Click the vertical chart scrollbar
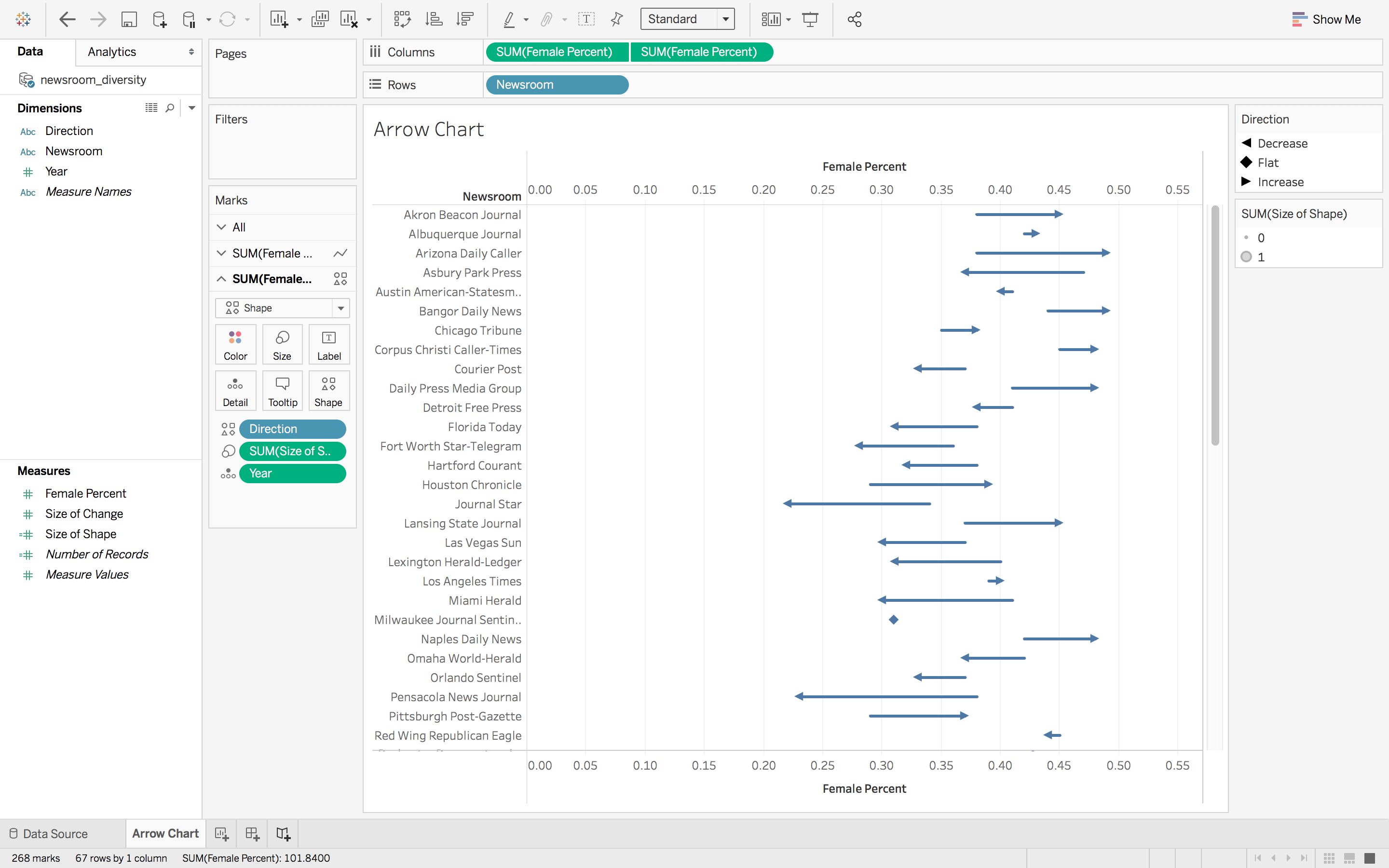This screenshot has width=1389, height=868. coord(1214,325)
